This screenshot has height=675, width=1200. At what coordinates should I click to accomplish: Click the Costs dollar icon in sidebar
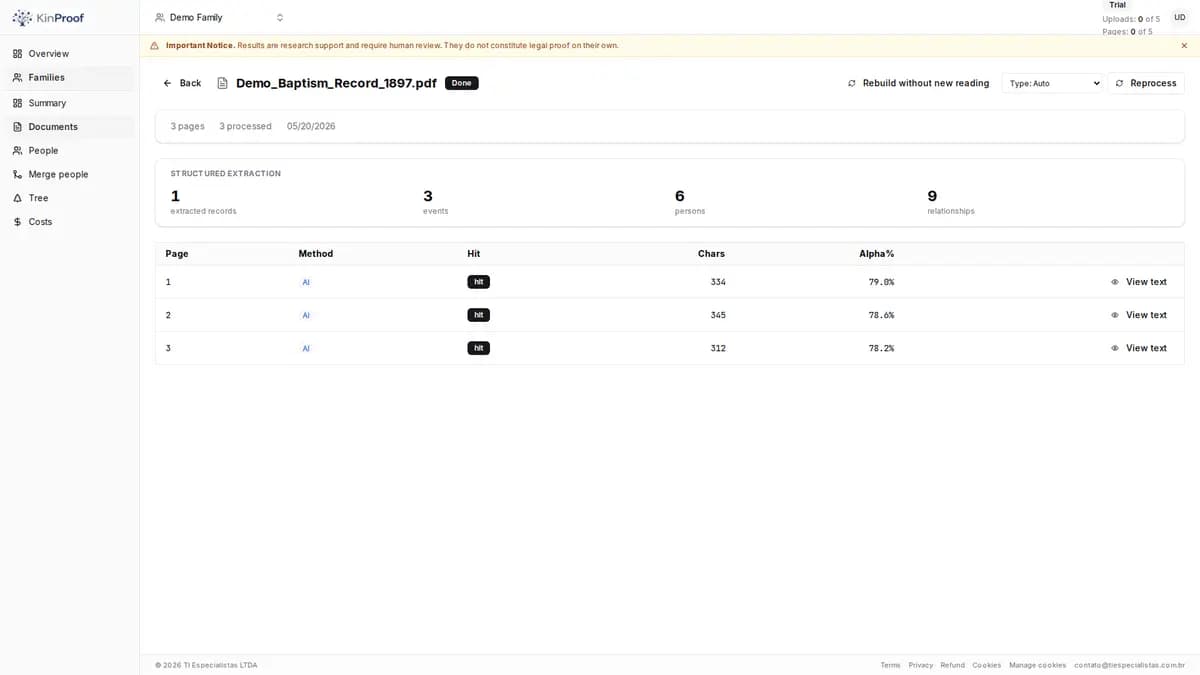click(17, 222)
